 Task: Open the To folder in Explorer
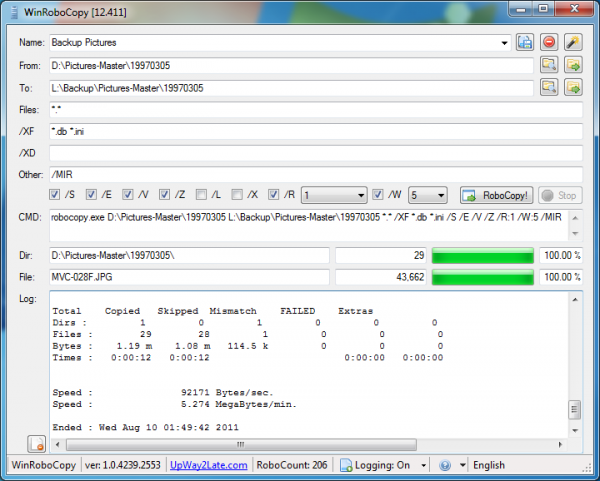point(573,88)
